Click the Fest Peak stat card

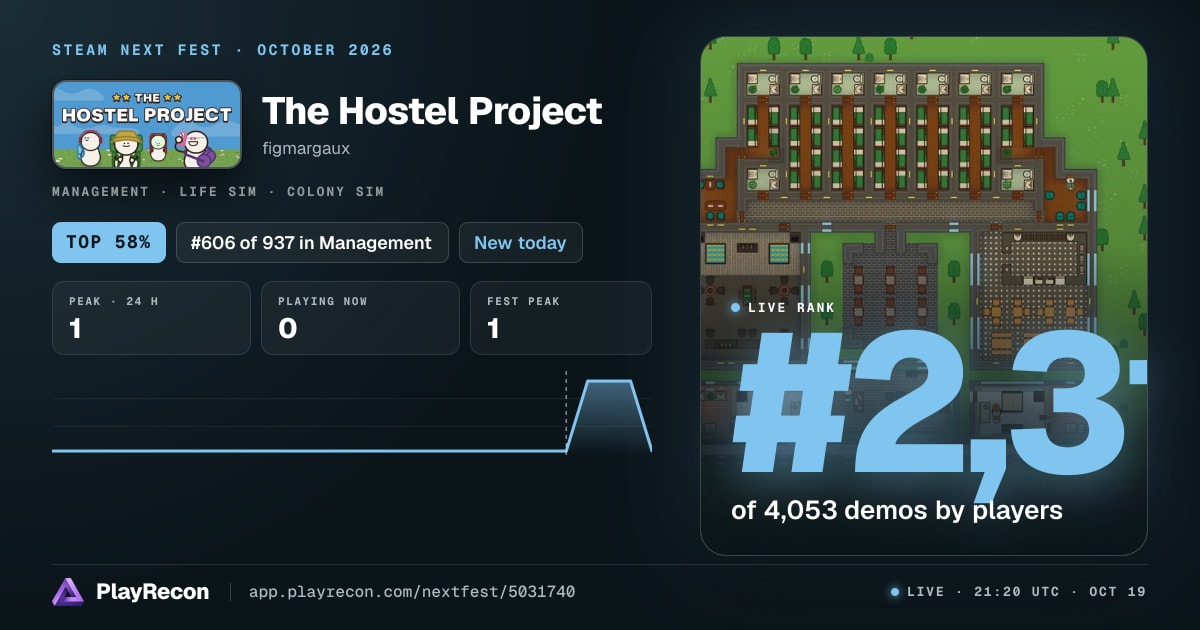pos(560,318)
